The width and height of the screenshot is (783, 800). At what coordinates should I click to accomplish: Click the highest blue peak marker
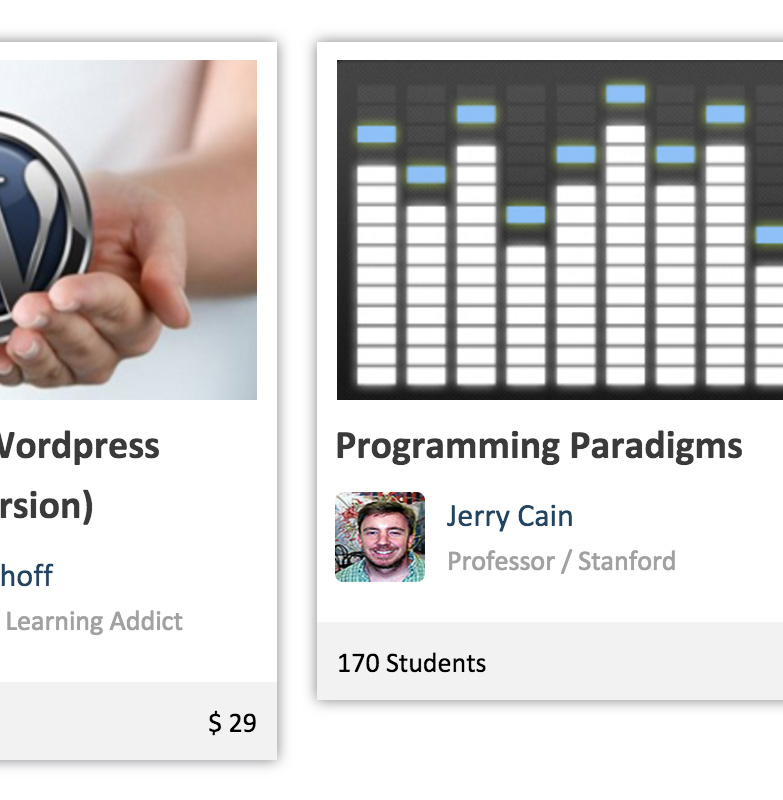click(x=625, y=94)
